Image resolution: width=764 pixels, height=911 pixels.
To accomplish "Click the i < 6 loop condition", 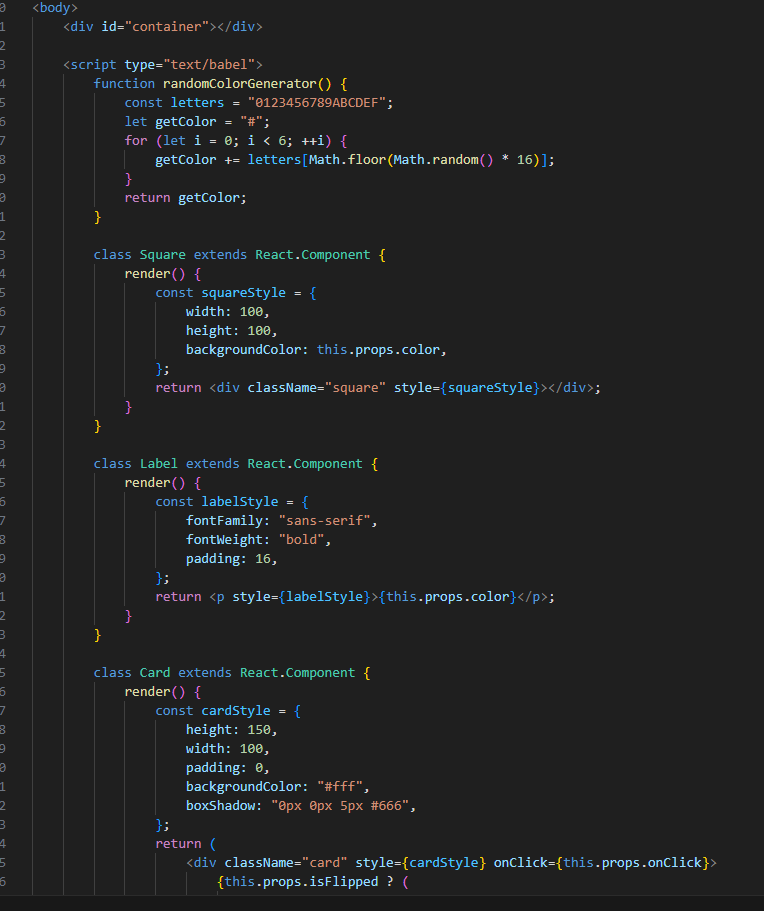I will tap(266, 141).
